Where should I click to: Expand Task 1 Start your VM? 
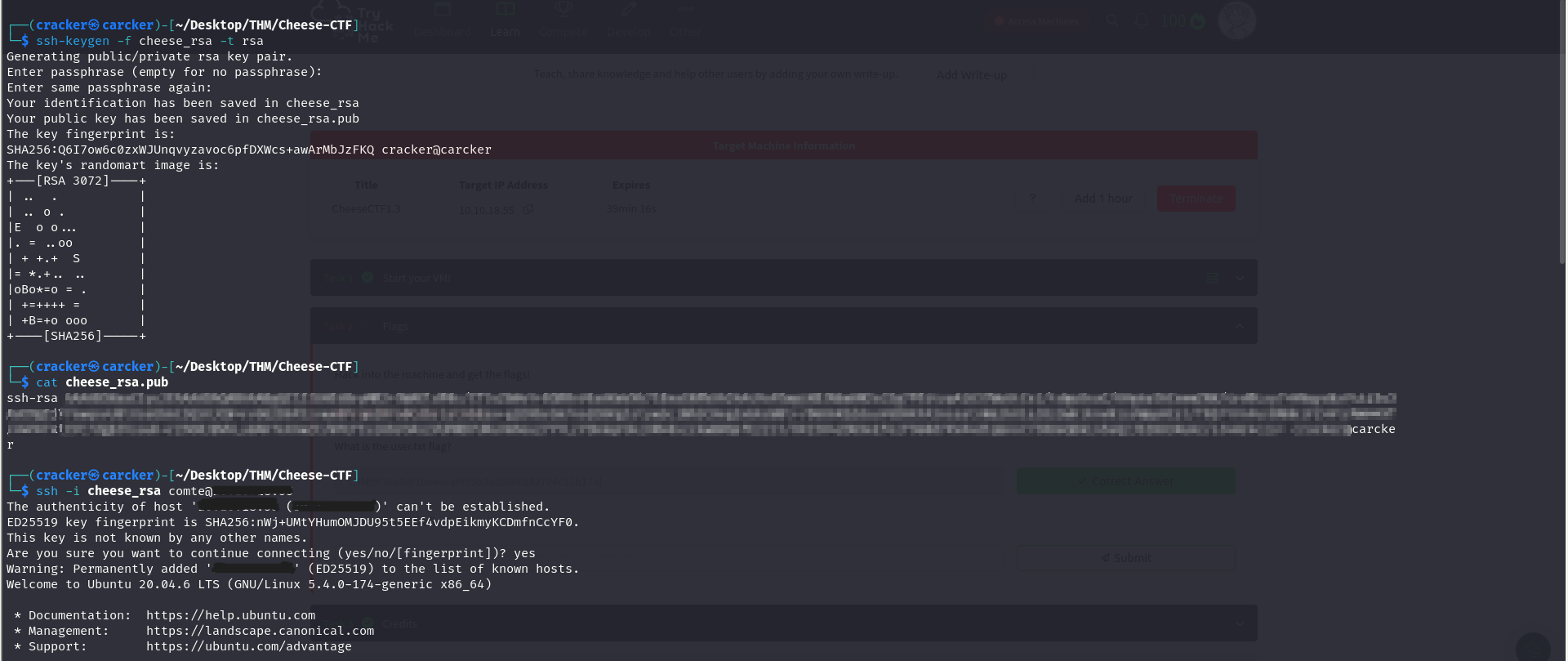pos(1240,279)
